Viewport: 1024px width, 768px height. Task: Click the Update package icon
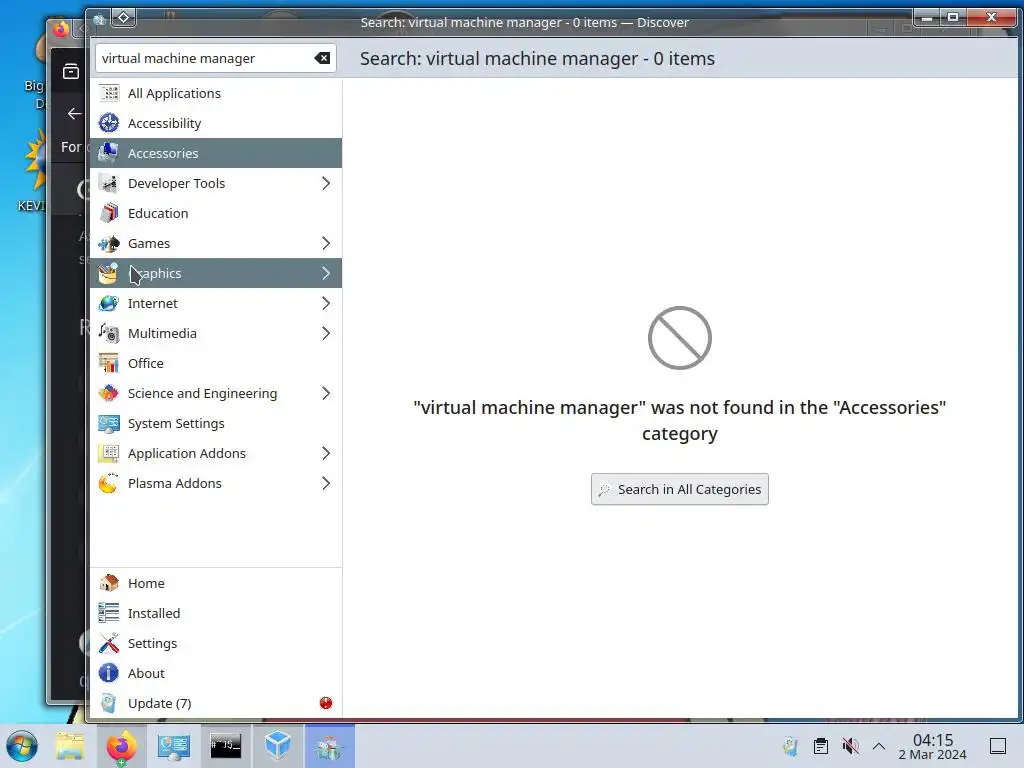pyautogui.click(x=109, y=703)
